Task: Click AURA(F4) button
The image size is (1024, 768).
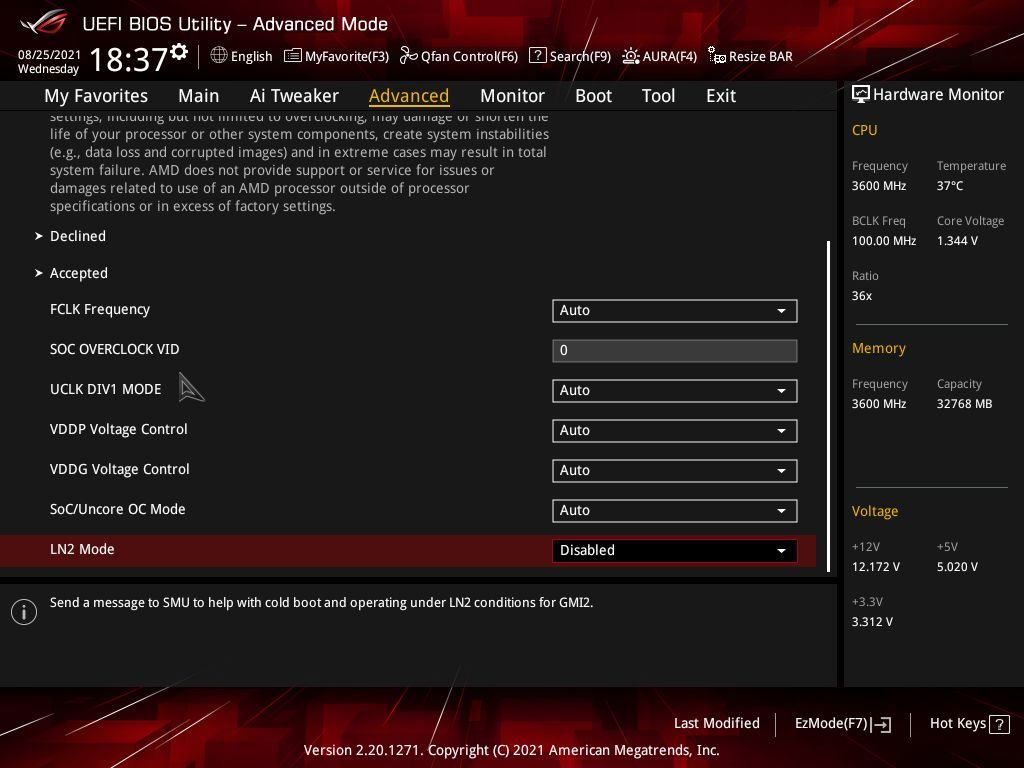Action: coord(659,56)
